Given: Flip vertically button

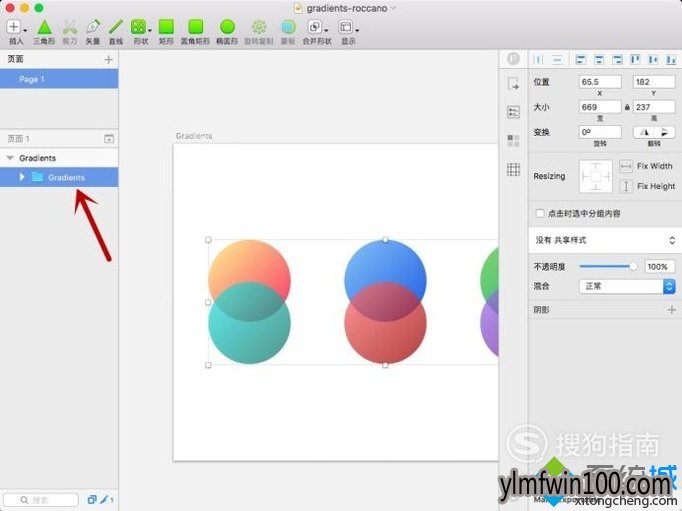Looking at the screenshot, I should [x=665, y=132].
